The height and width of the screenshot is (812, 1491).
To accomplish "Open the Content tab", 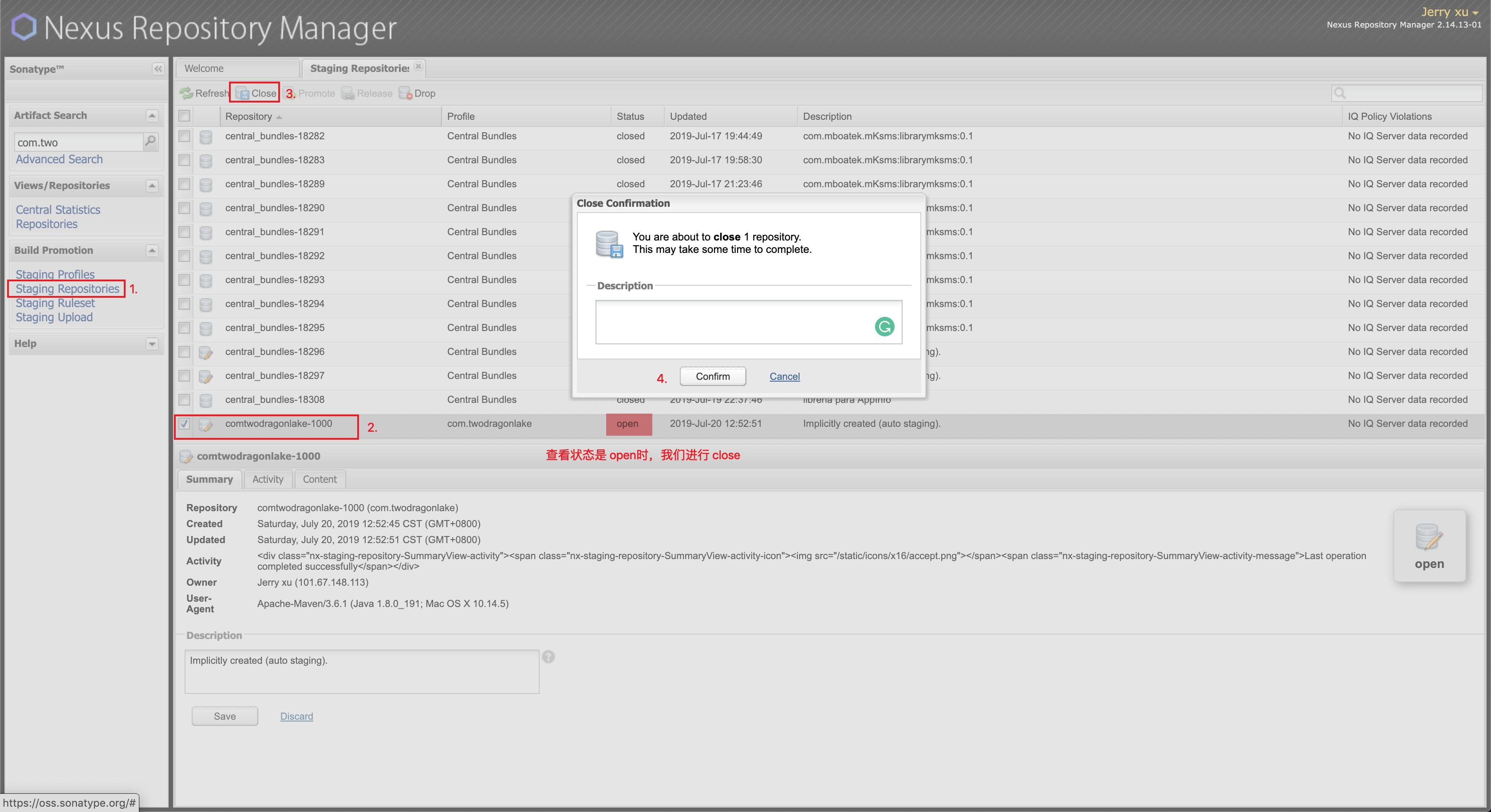I will [x=319, y=479].
